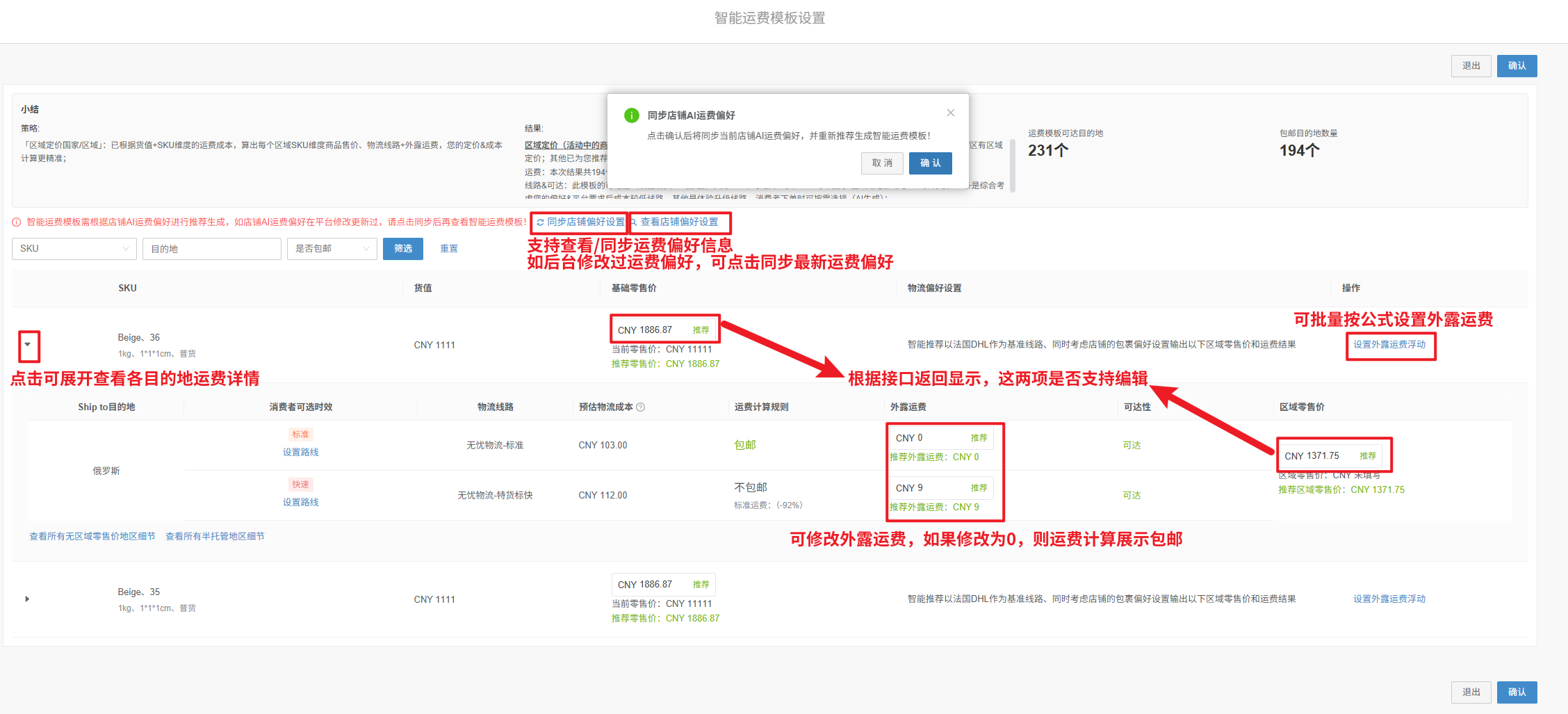Click the magnifier icon beside 查看店铺偏好设置
Image resolution: width=1568 pixels, height=714 pixels.
[x=634, y=222]
